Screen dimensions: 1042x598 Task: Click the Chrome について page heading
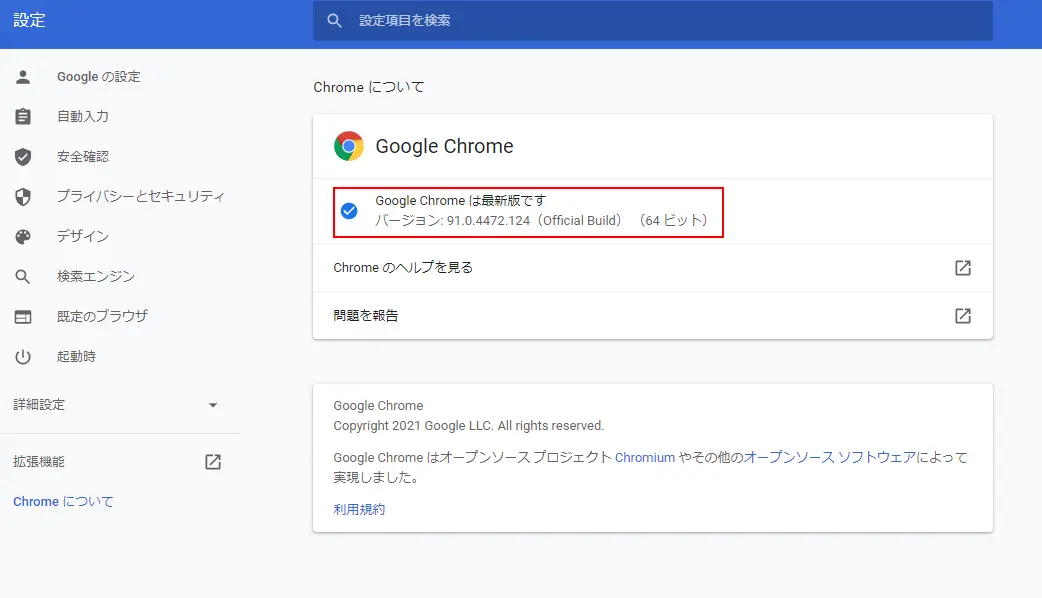coord(369,87)
